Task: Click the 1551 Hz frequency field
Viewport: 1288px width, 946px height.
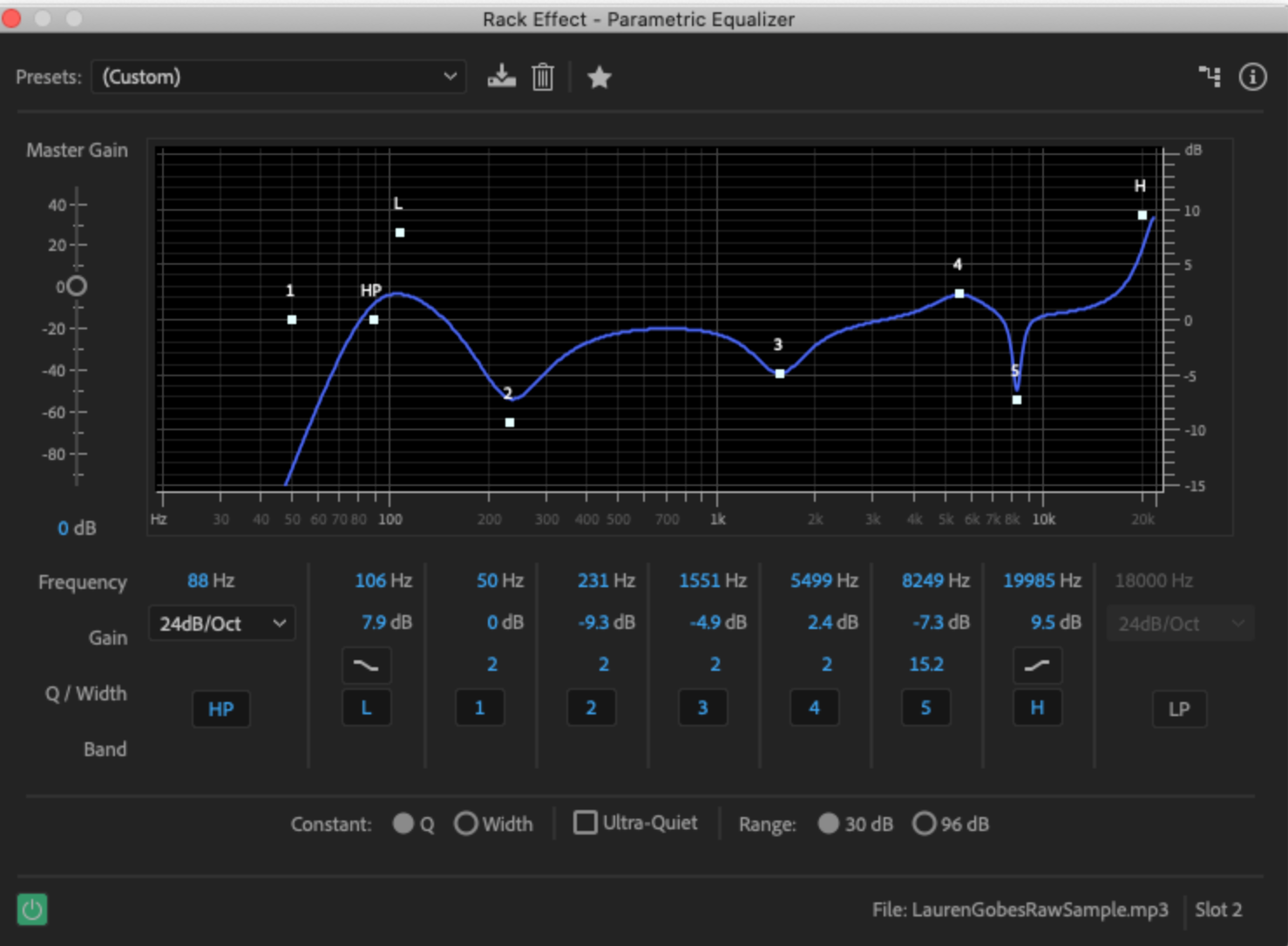Action: pos(712,581)
